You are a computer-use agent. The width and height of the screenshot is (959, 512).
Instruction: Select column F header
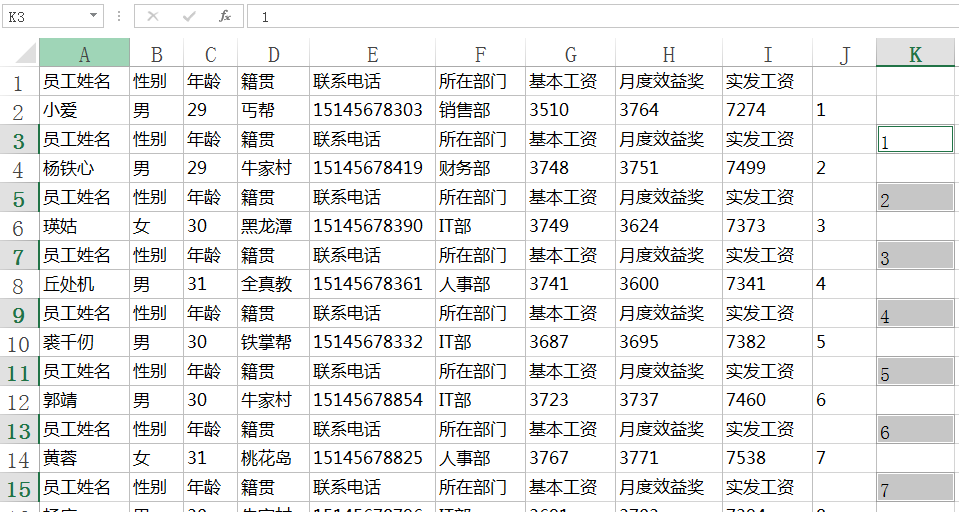coord(480,53)
